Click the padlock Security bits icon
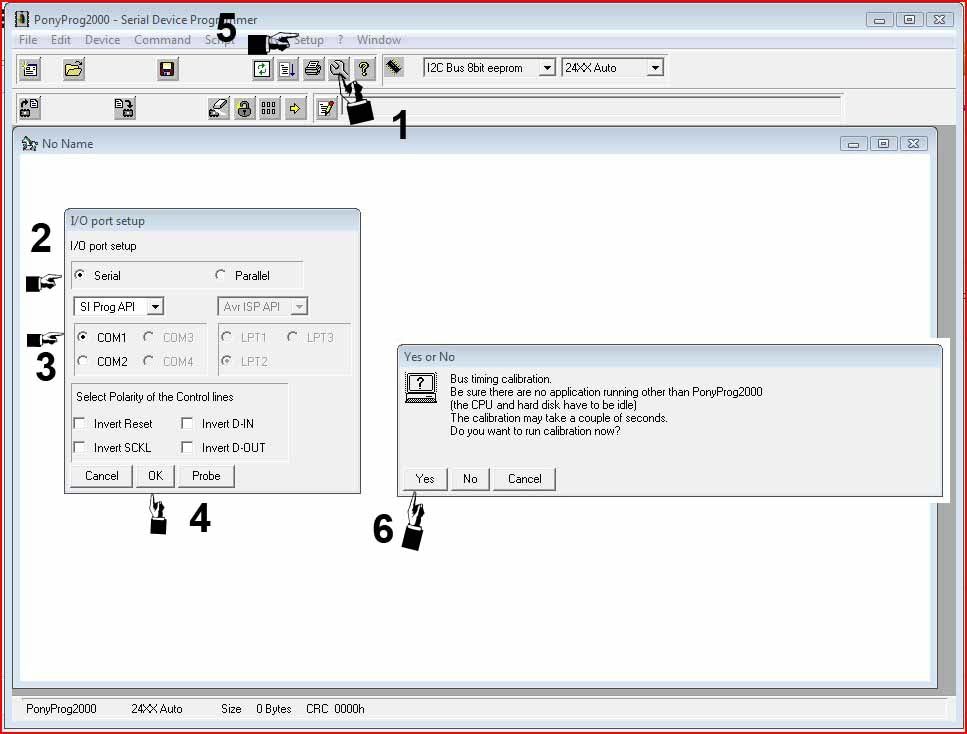Screen dimensions: 967x734 click(x=244, y=109)
